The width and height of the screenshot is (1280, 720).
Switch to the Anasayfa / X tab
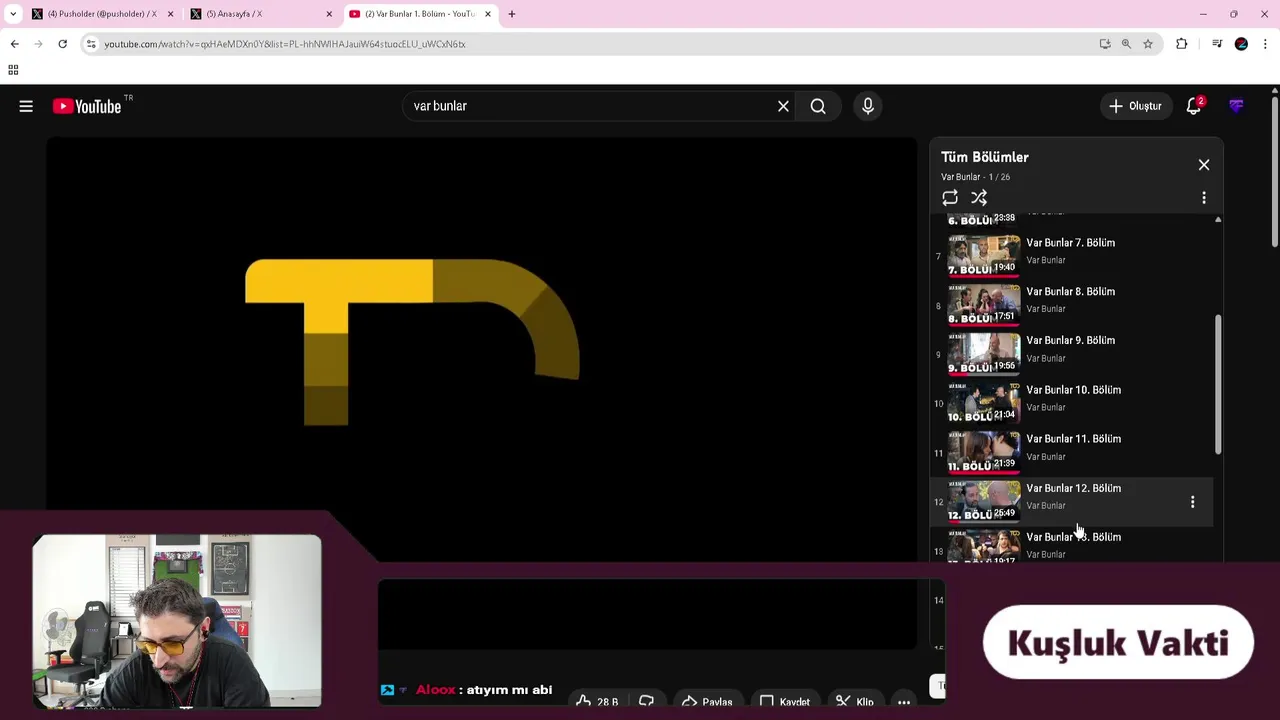click(x=261, y=14)
